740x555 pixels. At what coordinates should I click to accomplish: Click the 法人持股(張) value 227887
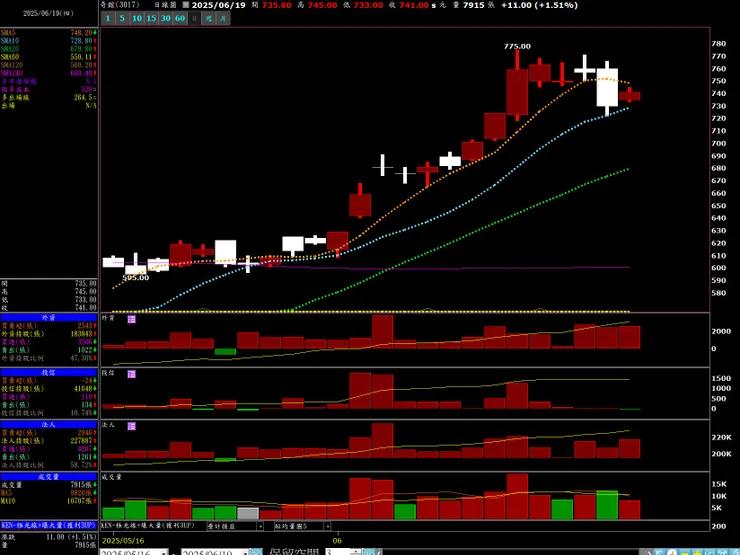coord(80,441)
